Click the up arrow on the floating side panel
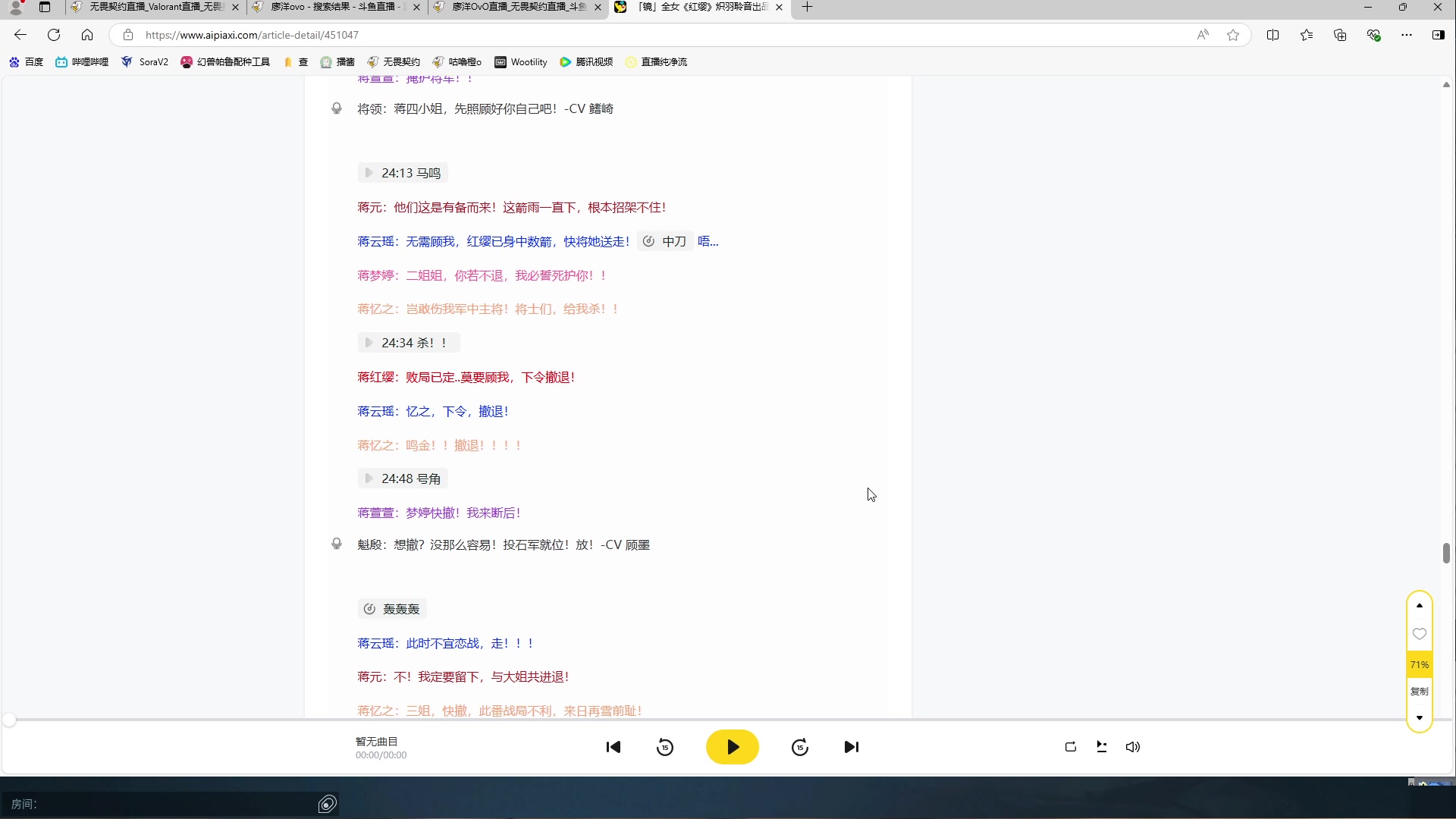This screenshot has width=1456, height=819. point(1420,605)
